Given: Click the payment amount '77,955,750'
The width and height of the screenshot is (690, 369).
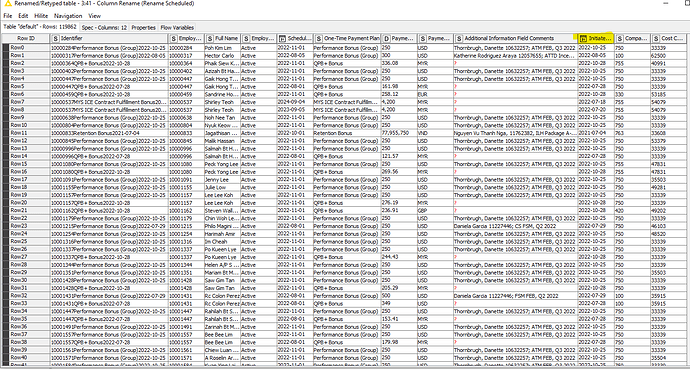Looking at the screenshot, I should 399,133.
